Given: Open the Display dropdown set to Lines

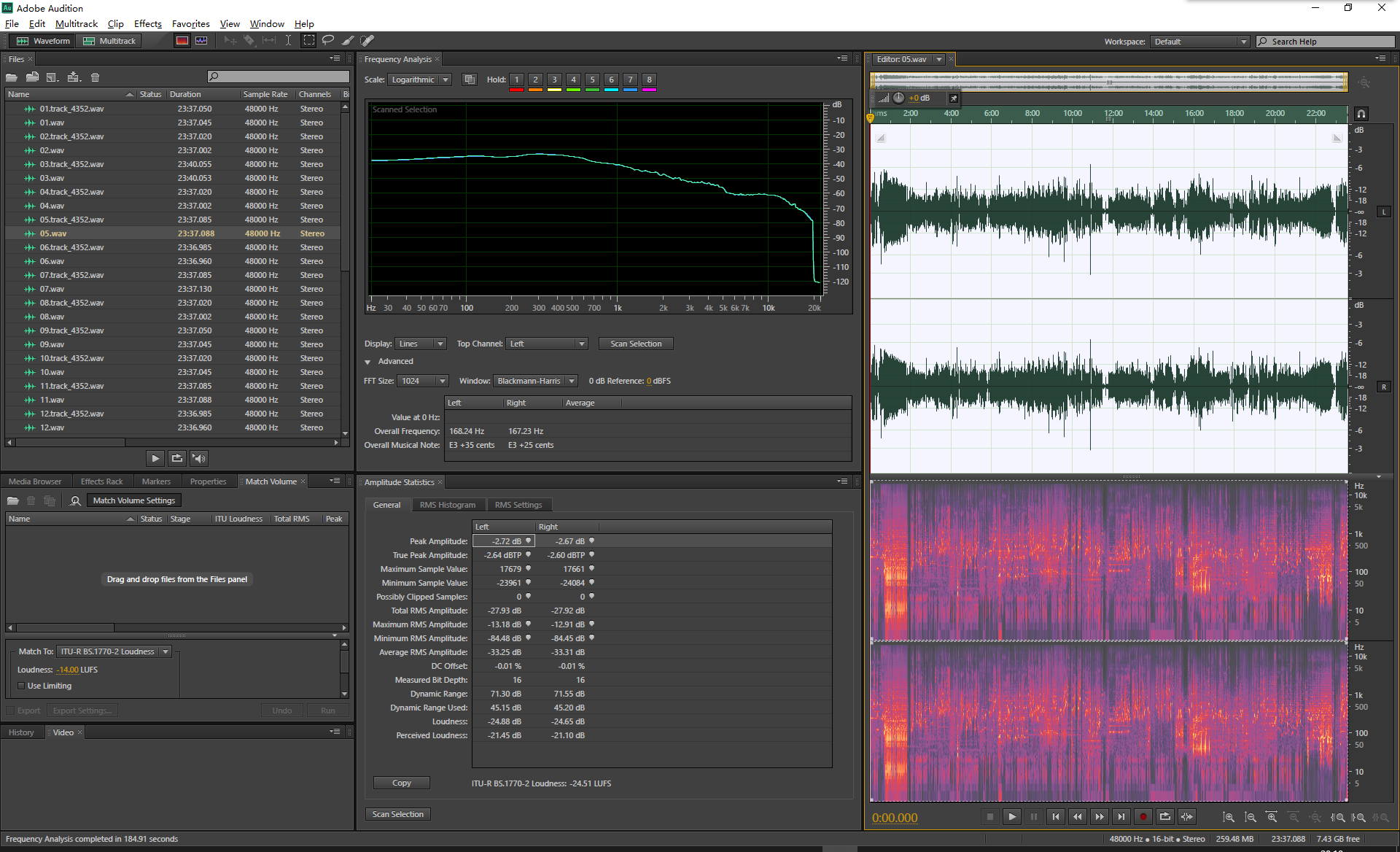Looking at the screenshot, I should click(x=421, y=344).
